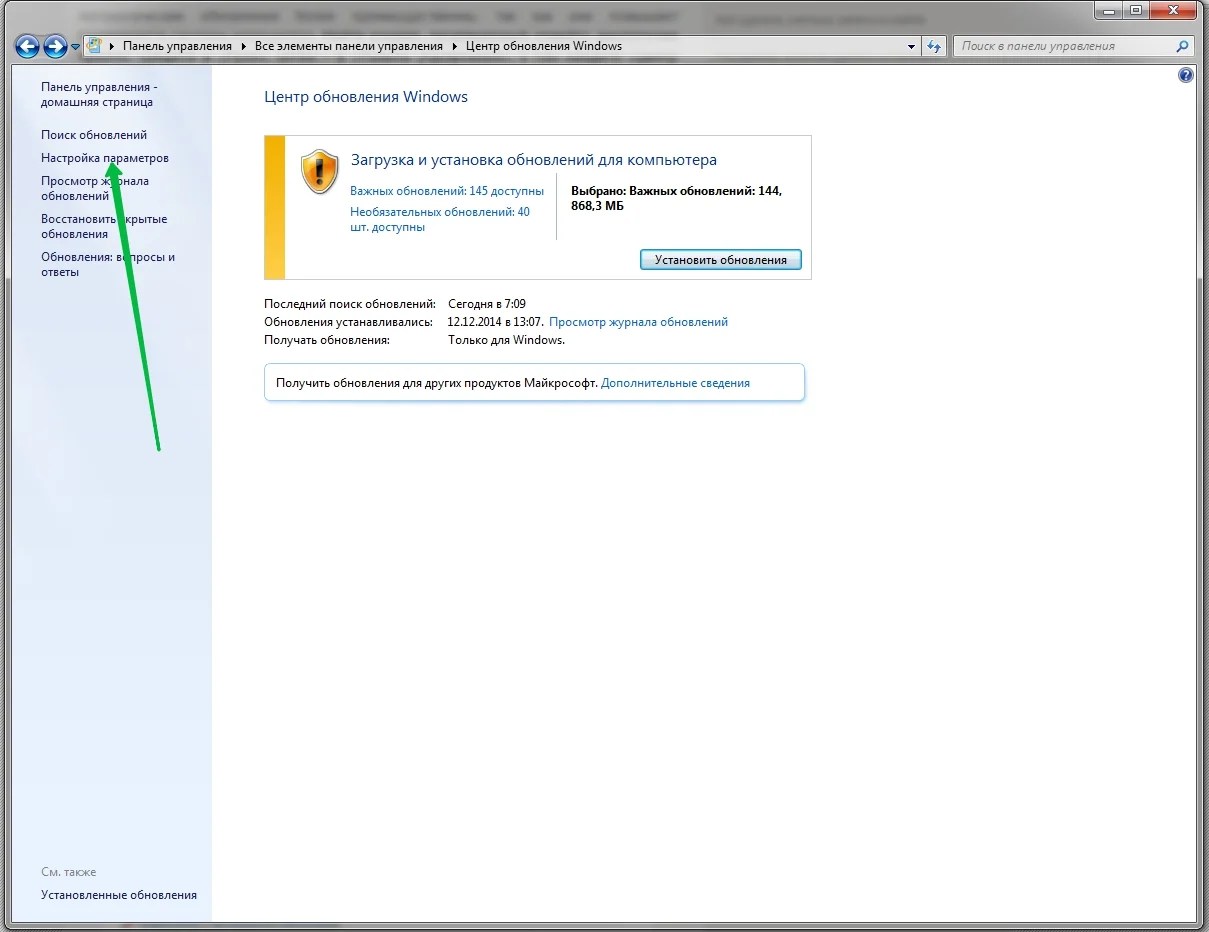The height and width of the screenshot is (932, 1209).
Task: Maximize the window
Action: tap(1135, 9)
